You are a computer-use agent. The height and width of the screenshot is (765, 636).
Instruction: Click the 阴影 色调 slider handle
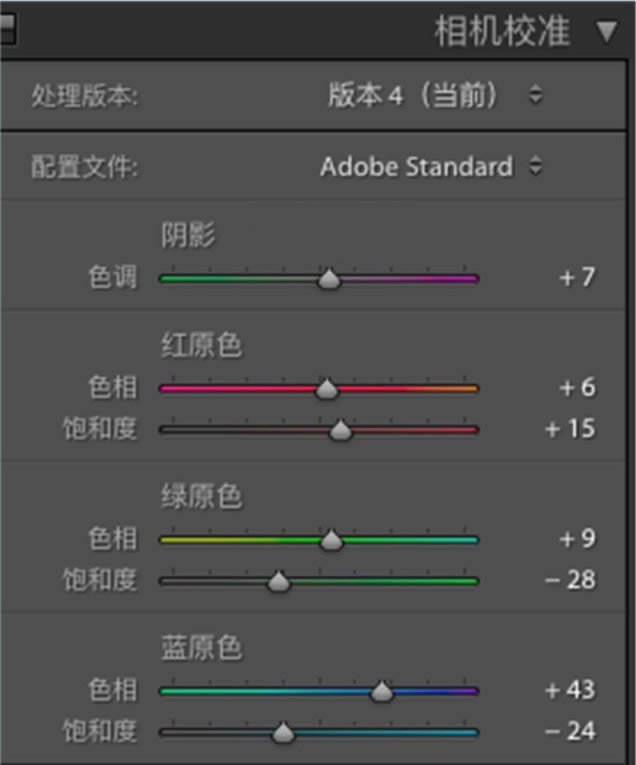pyautogui.click(x=329, y=280)
